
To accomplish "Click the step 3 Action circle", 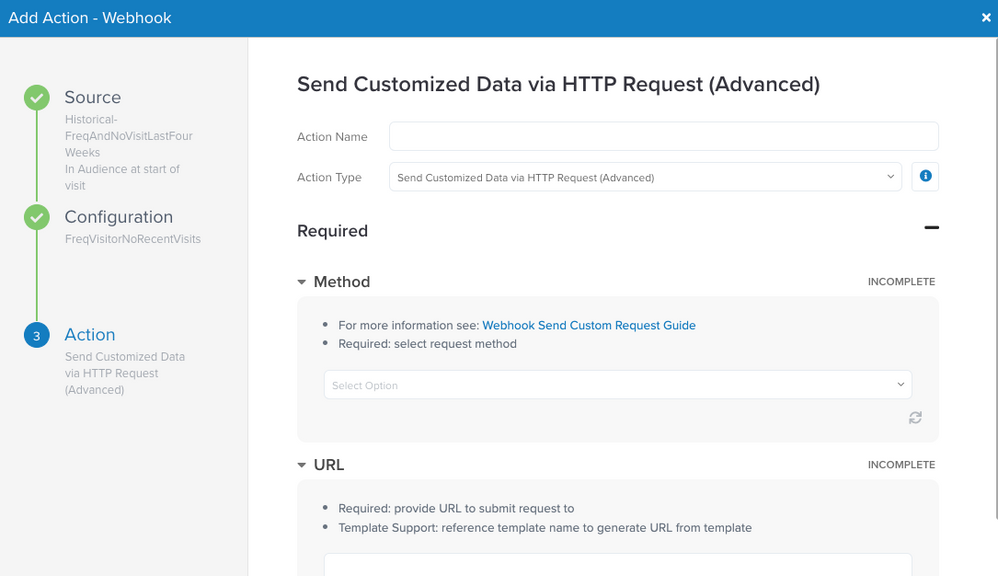I will (37, 335).
